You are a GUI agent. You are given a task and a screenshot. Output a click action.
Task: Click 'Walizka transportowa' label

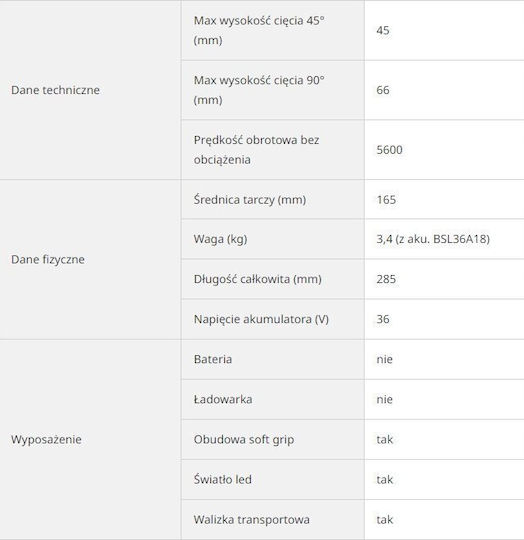pos(251,520)
